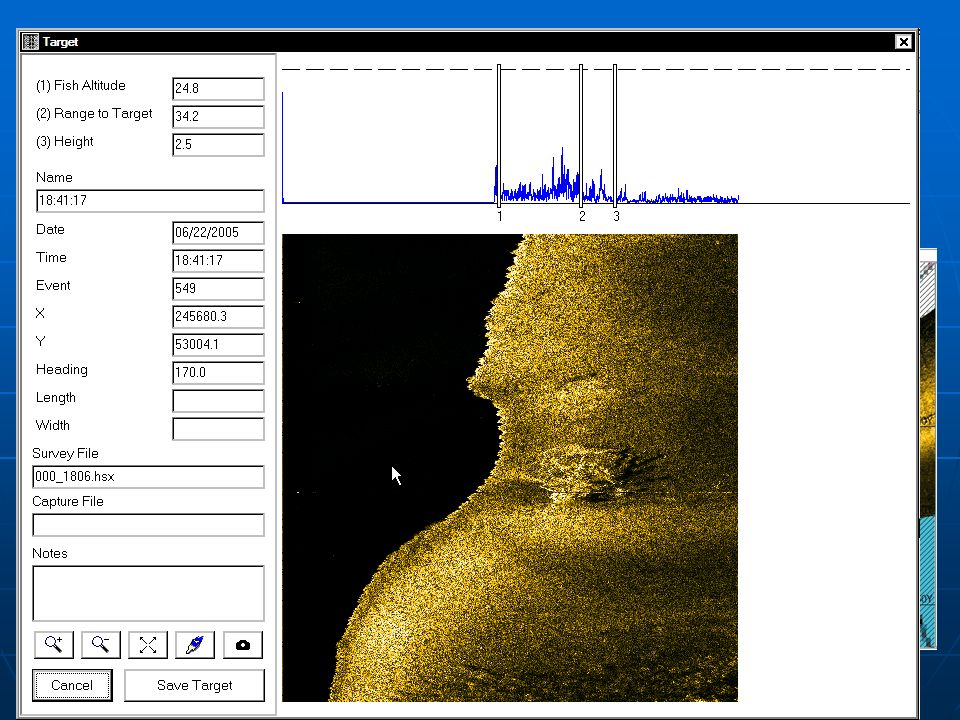
Task: Click the "(1) Fish Altitude" label
Action: pos(81,86)
